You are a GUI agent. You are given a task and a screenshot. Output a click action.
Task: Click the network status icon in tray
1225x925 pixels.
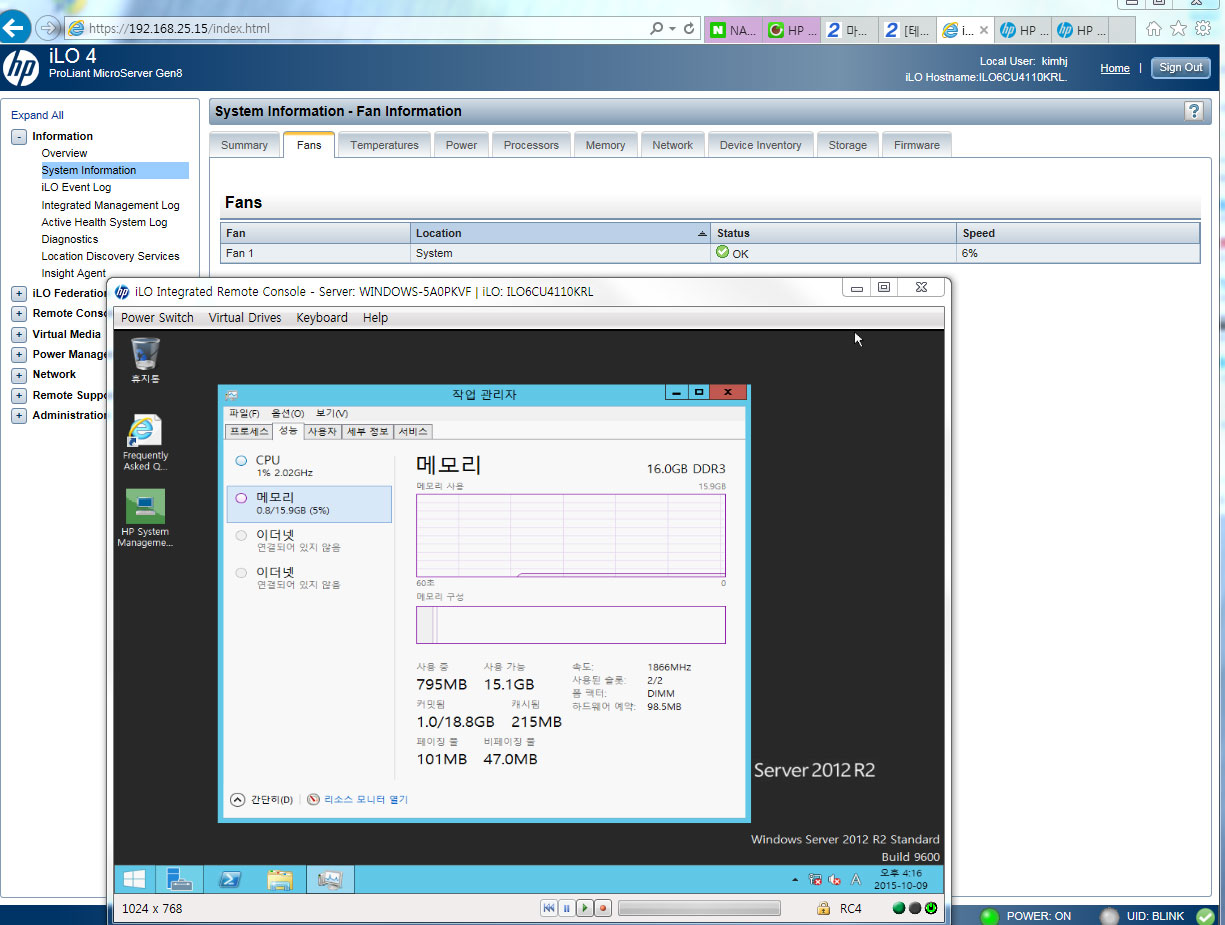(x=815, y=880)
